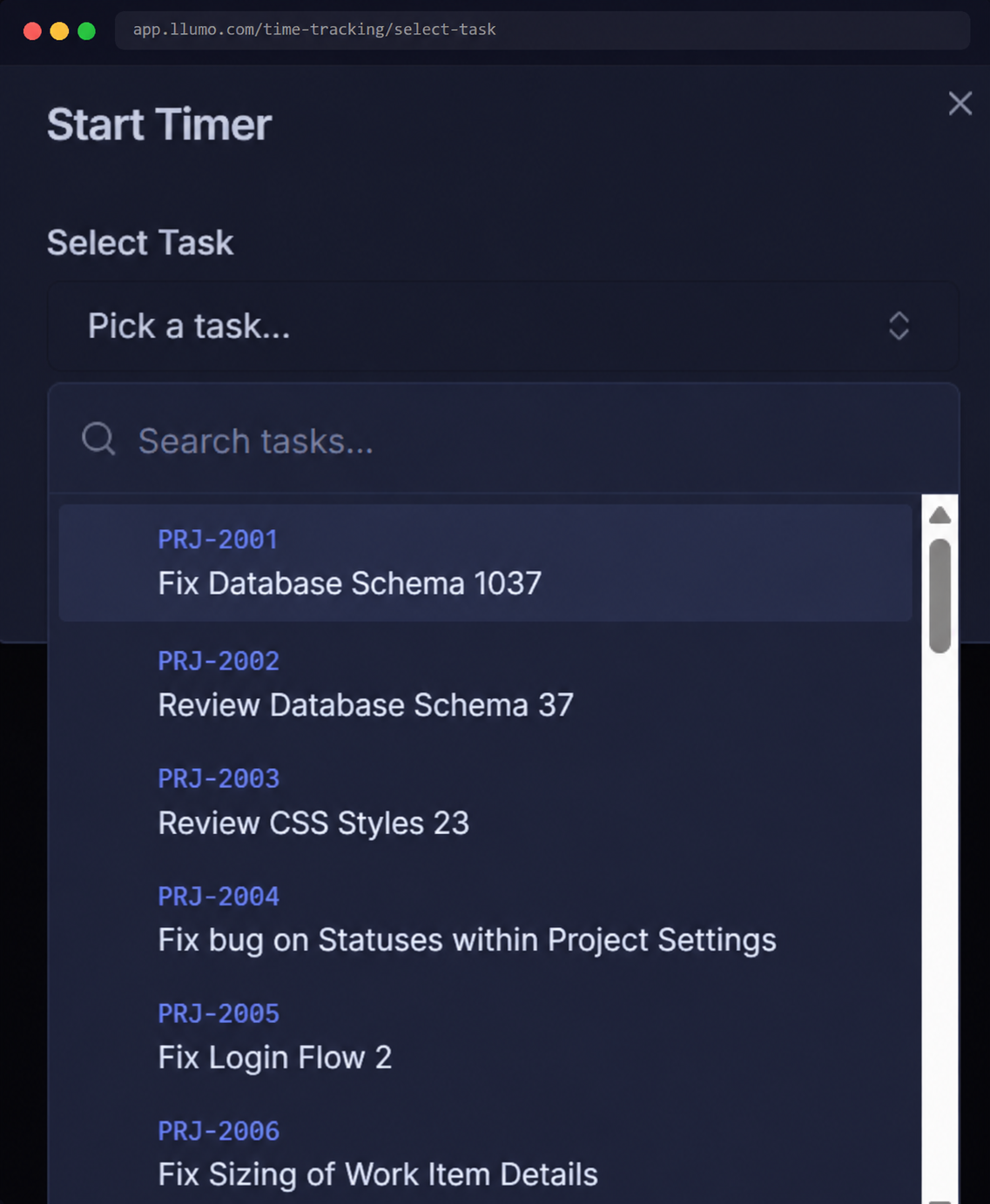The height and width of the screenshot is (1204, 990).
Task: Choose task Review CSS Styles 23
Action: click(485, 802)
